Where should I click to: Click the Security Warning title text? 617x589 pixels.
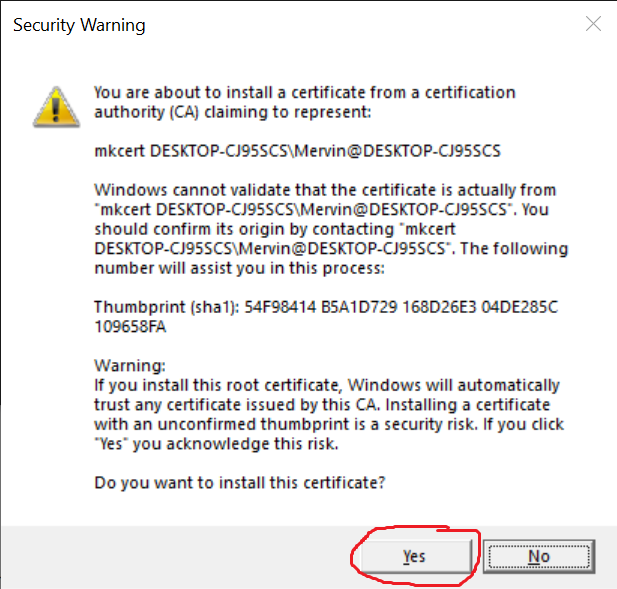(x=79, y=25)
